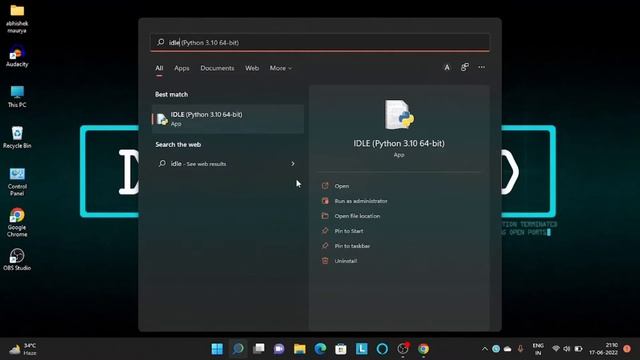The image size is (640, 360).
Task: Select the All search filter tab
Action: (159, 68)
